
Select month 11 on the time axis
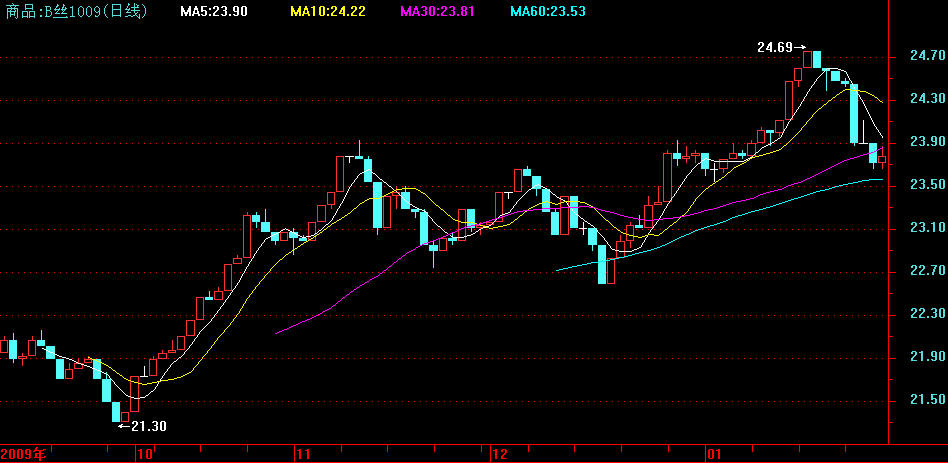tap(302, 454)
